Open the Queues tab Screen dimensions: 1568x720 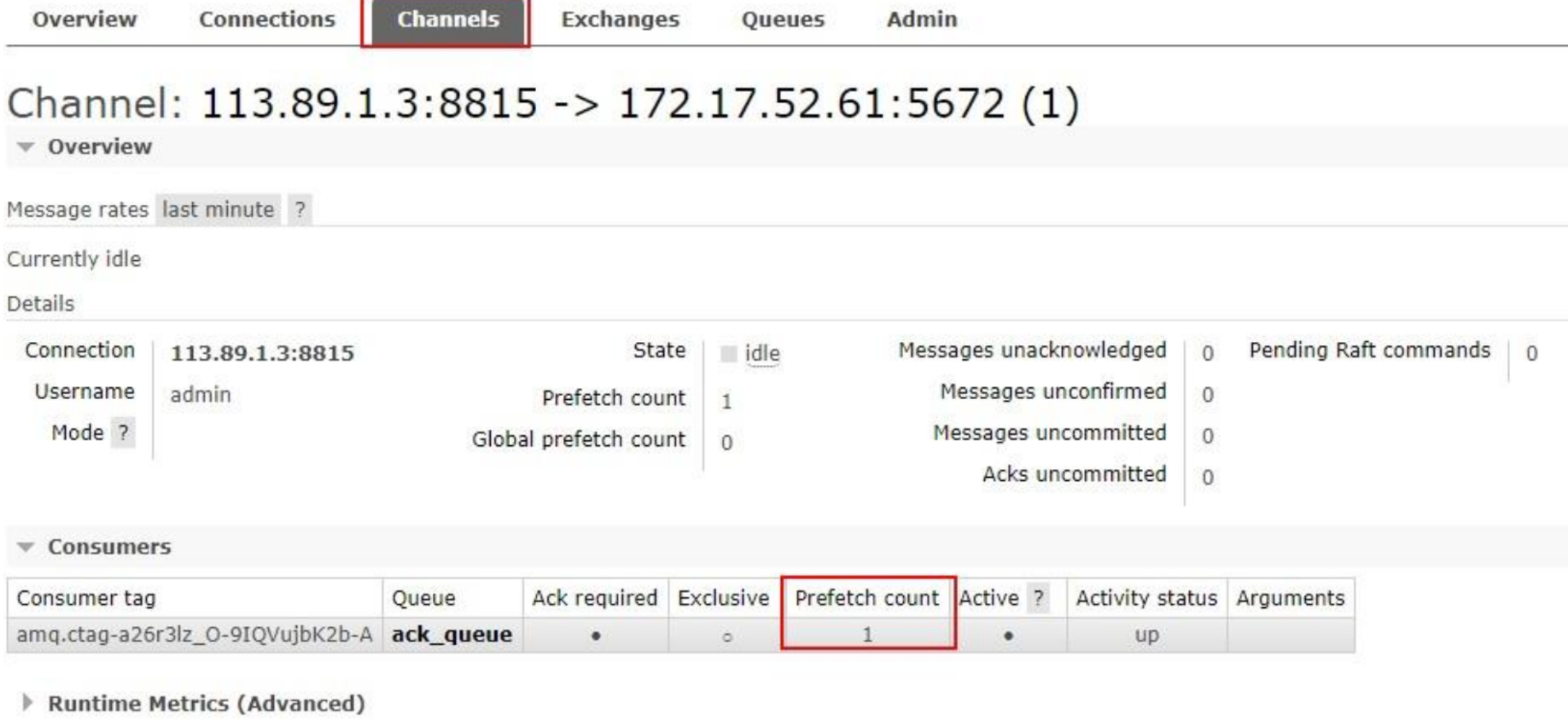click(x=783, y=20)
